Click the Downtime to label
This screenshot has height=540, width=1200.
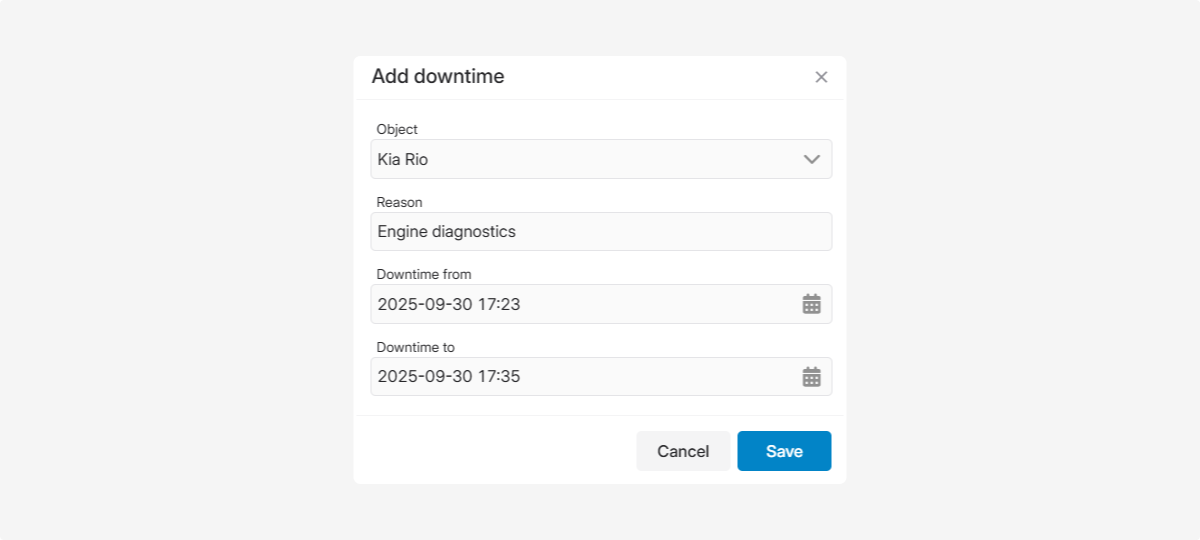click(x=415, y=347)
